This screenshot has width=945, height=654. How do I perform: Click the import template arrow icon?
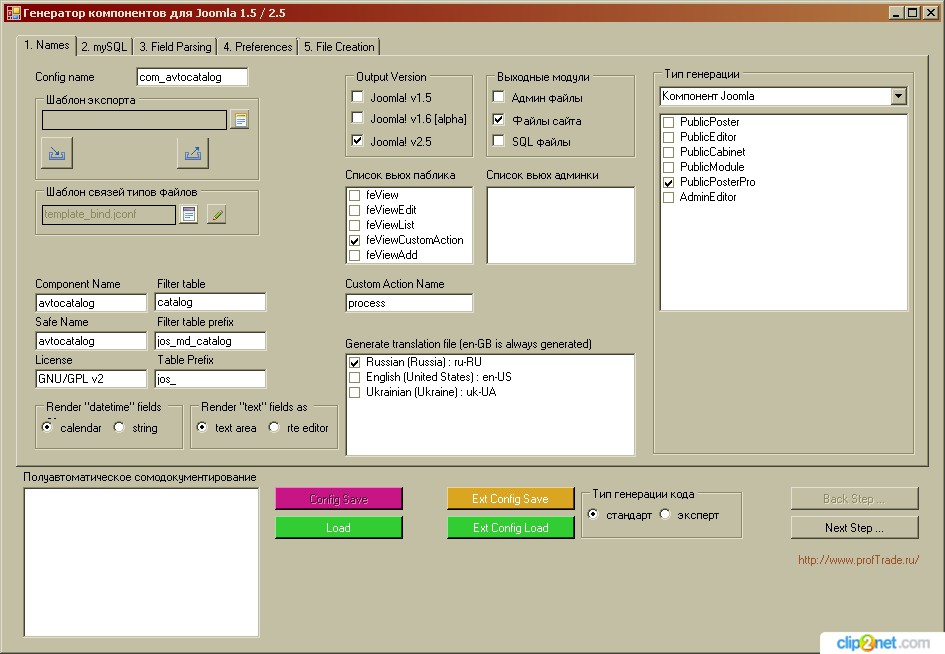tap(57, 153)
